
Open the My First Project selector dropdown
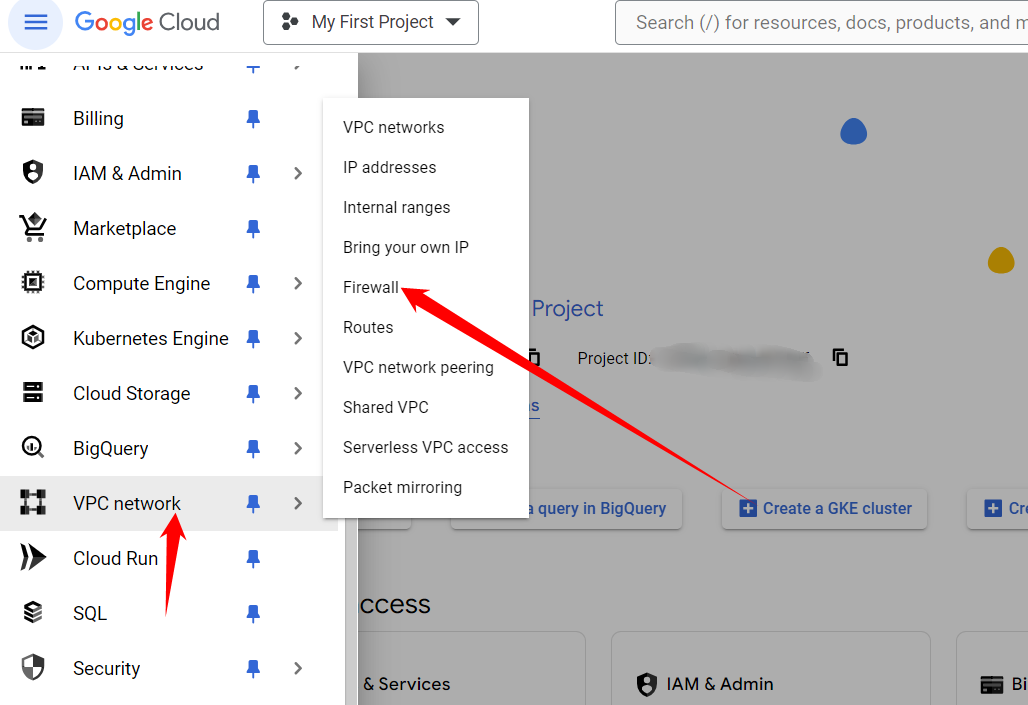[371, 22]
